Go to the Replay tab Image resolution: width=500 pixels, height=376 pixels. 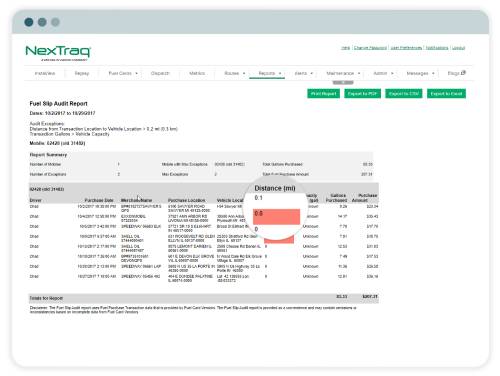click(82, 73)
